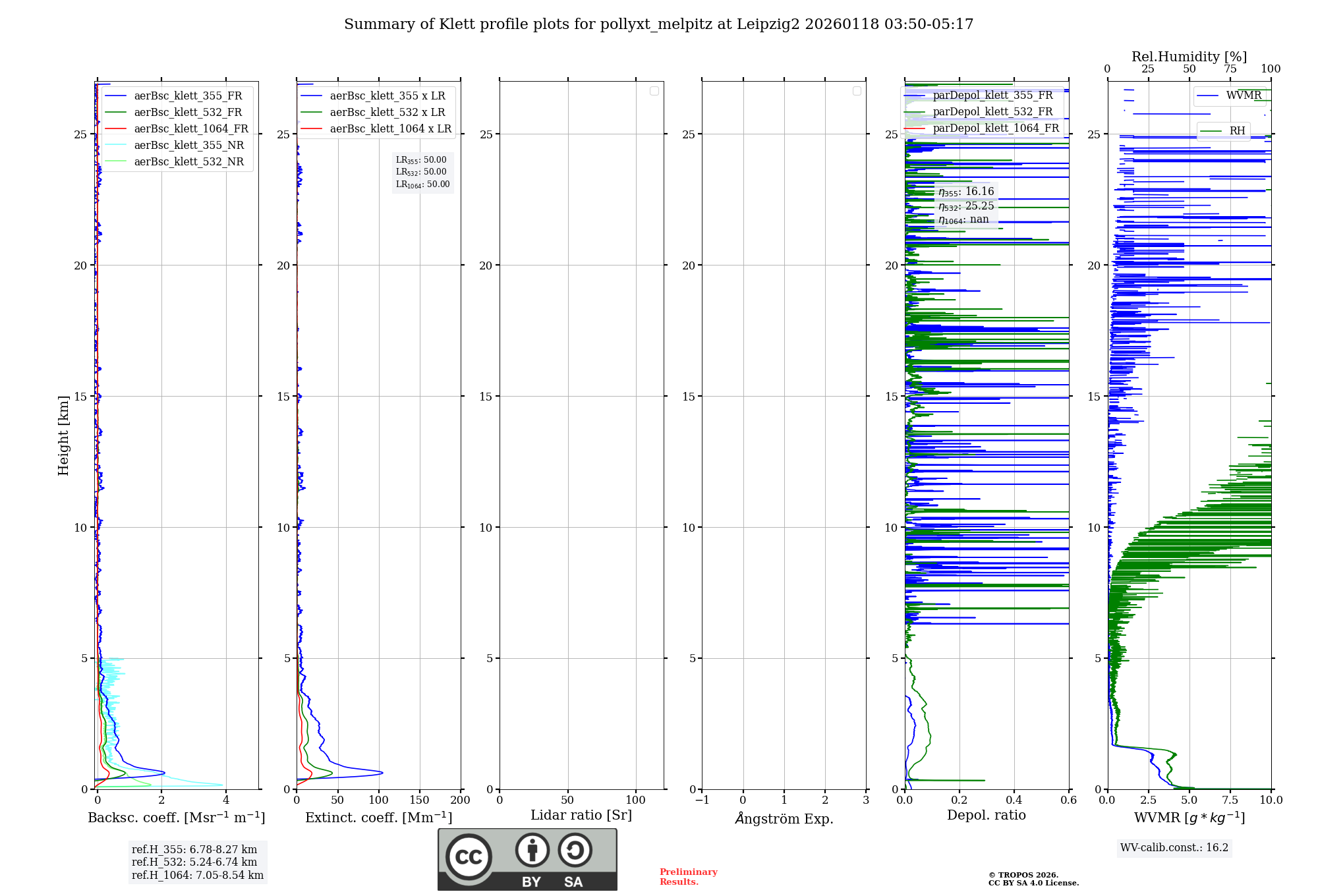Click the red aerBsc_klett_1064_FR legend entry
1318x896 pixels.
tap(190, 128)
